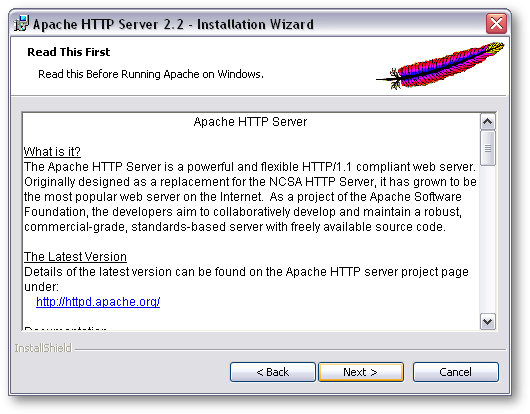Viewport: 530px width, 414px height.
Task: Click the underlined "What is it?" heading
Action: (x=52, y=151)
